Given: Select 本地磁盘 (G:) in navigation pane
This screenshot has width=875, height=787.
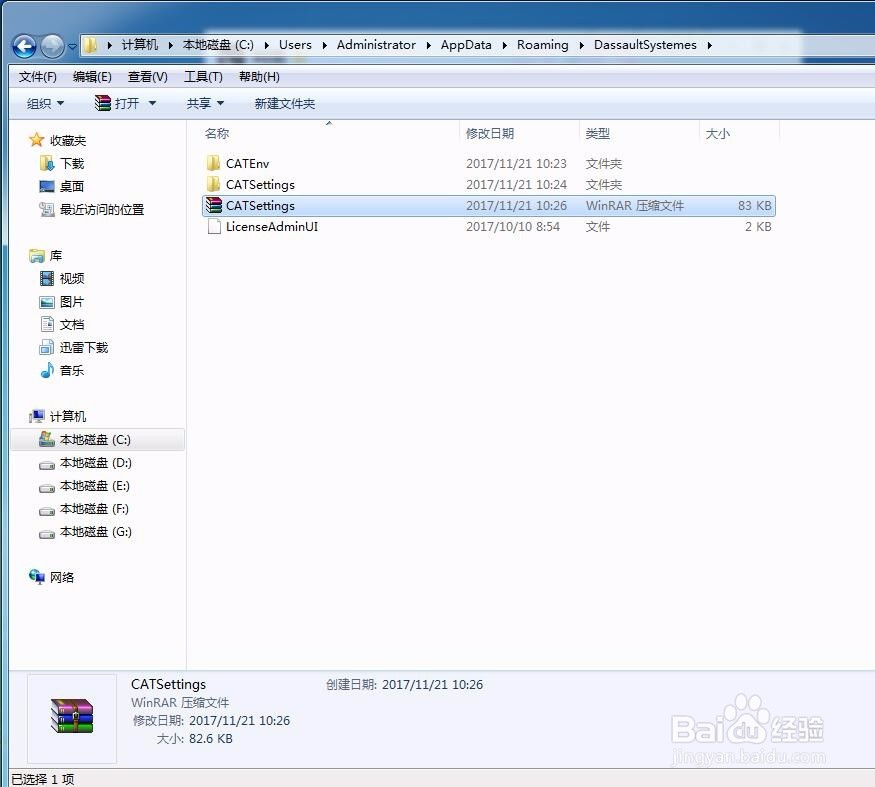Looking at the screenshot, I should point(95,531).
